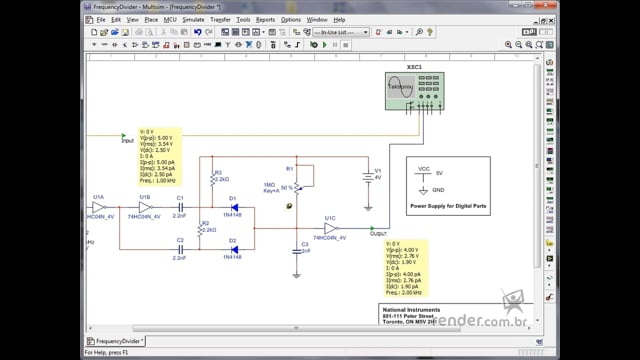Click the green Run simulation button
The image size is (640, 360).
coord(325,45)
